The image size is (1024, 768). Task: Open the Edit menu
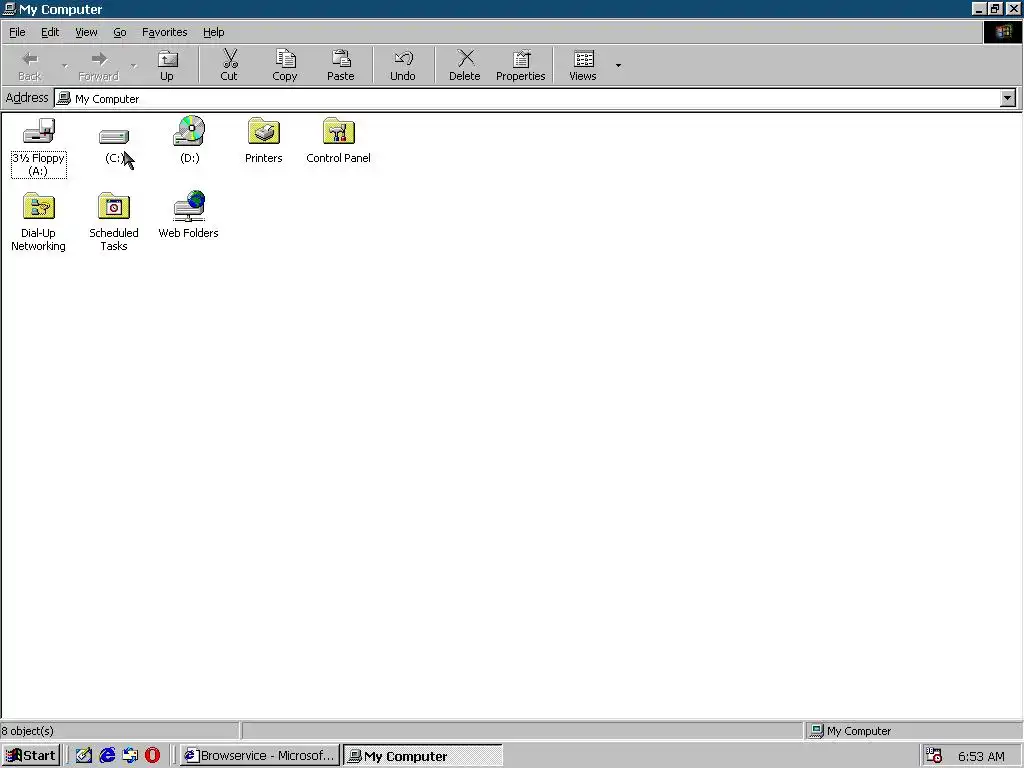(x=50, y=32)
